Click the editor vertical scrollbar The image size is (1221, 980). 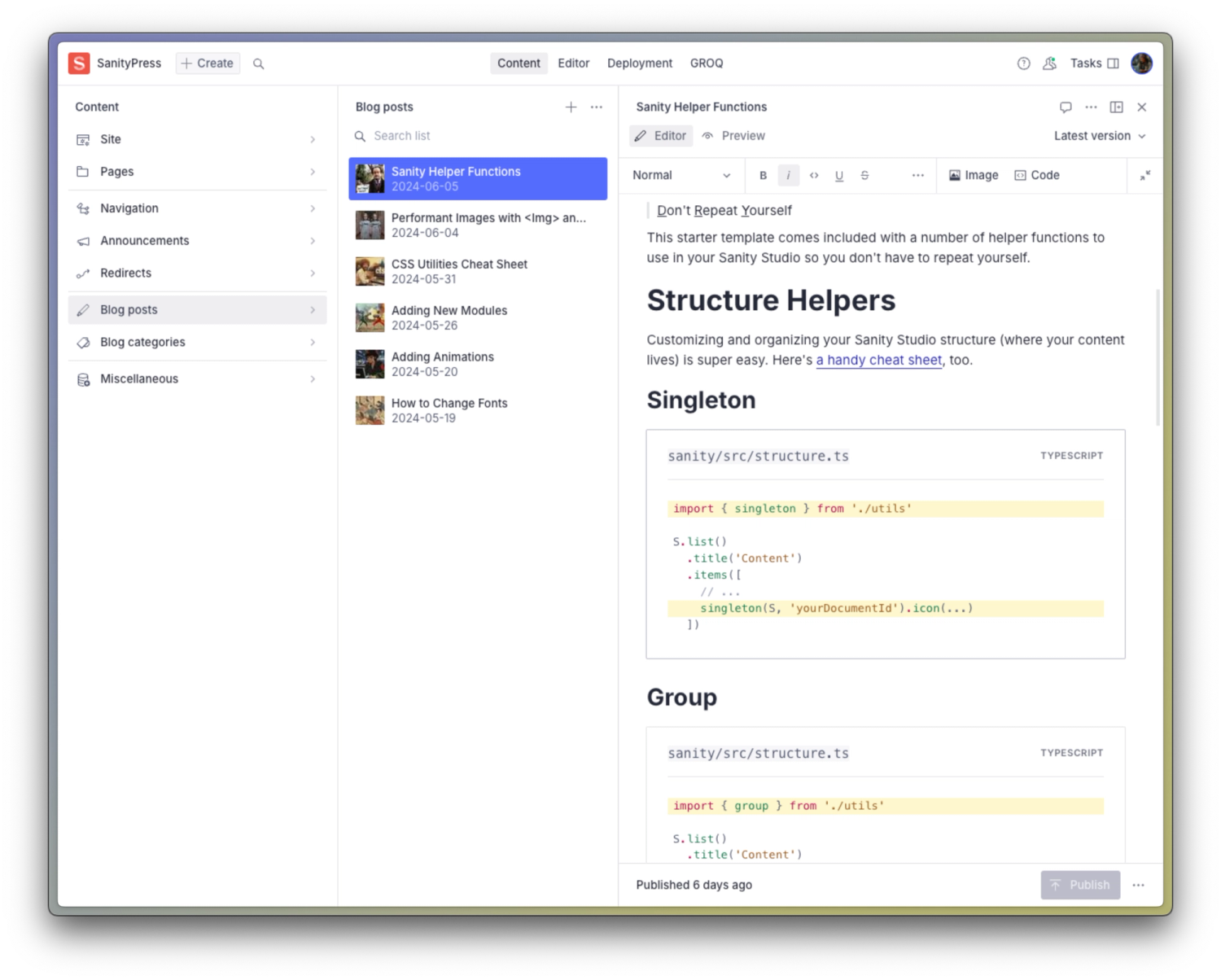(1158, 357)
